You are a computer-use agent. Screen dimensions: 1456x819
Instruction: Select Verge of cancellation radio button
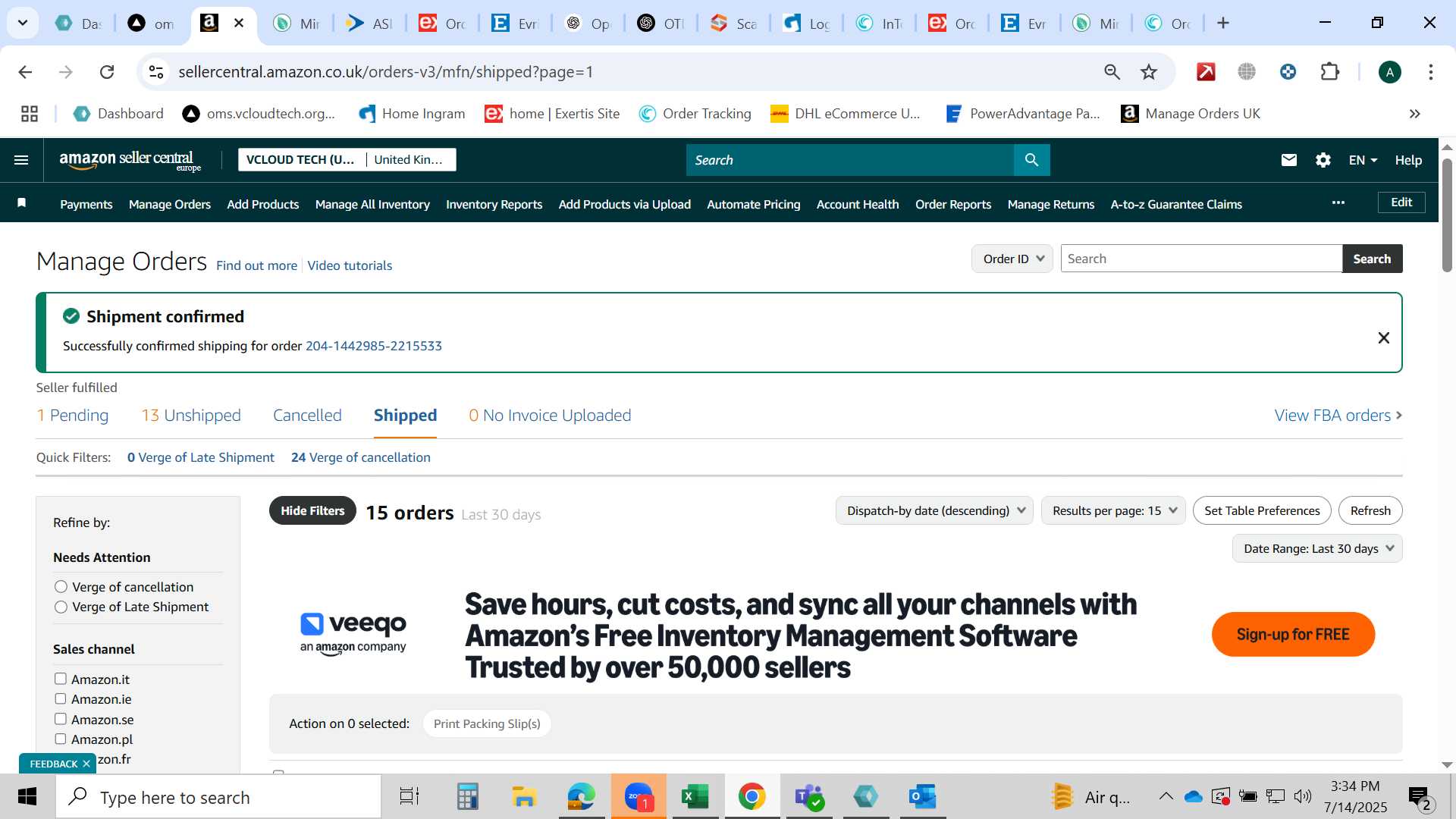point(61,587)
